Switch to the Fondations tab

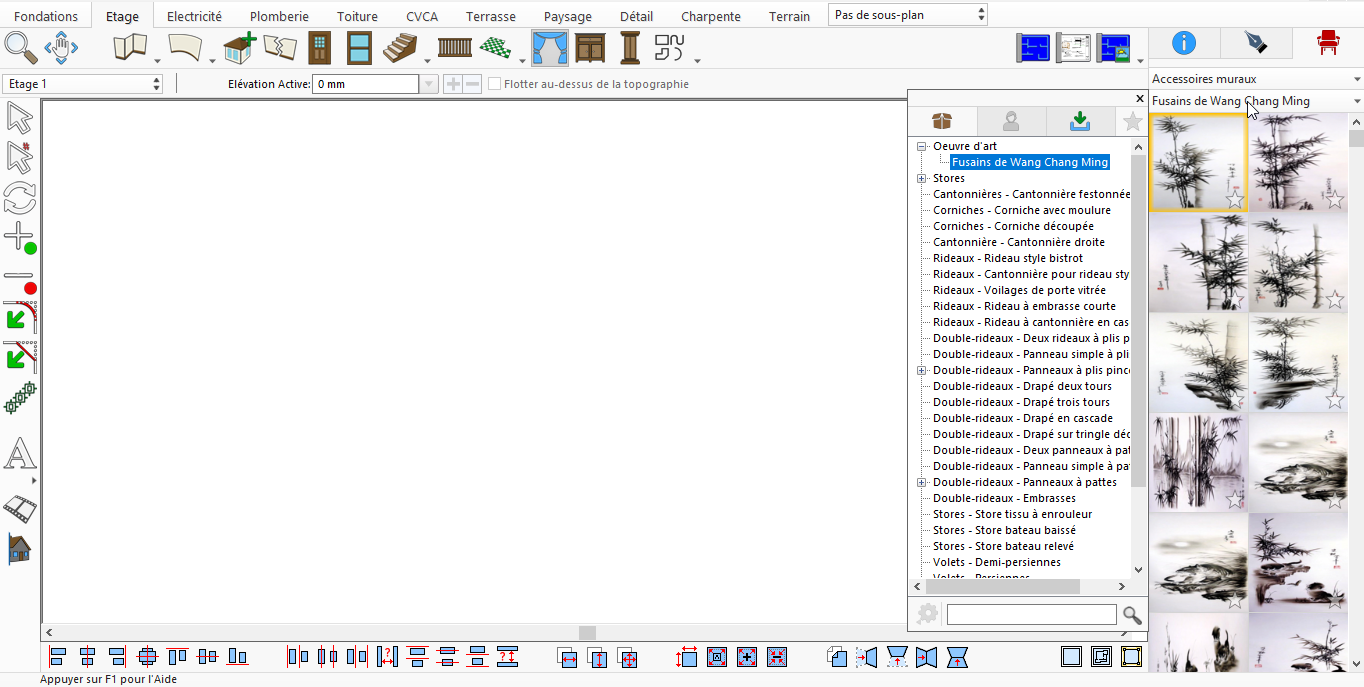click(46, 16)
